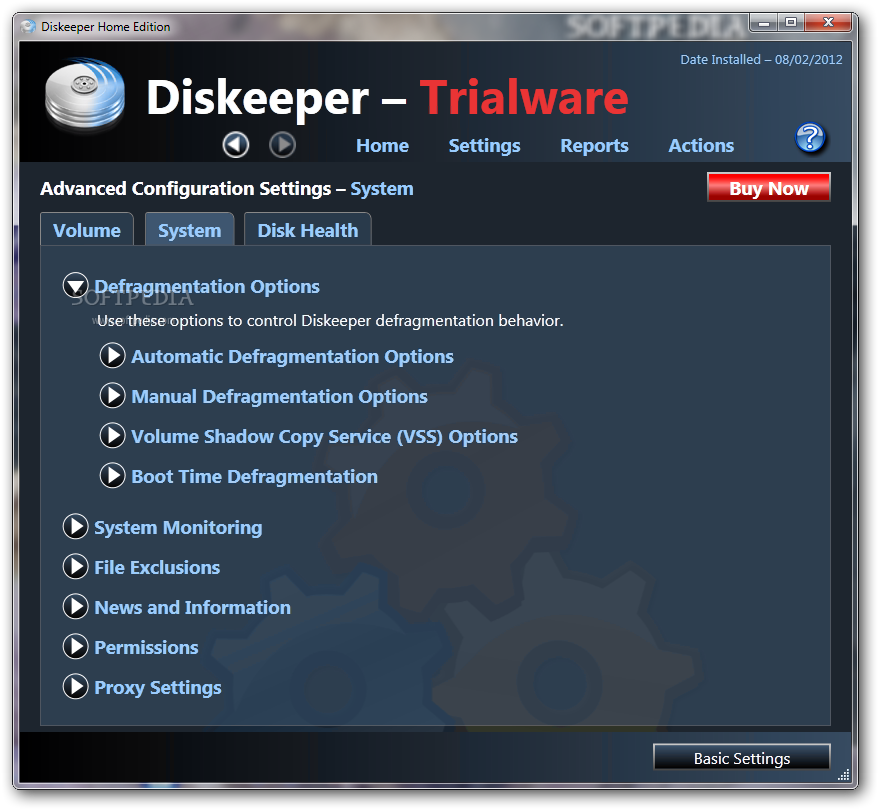Open Volume Shadow Copy Service Options link
The image size is (879, 810).
tap(324, 436)
